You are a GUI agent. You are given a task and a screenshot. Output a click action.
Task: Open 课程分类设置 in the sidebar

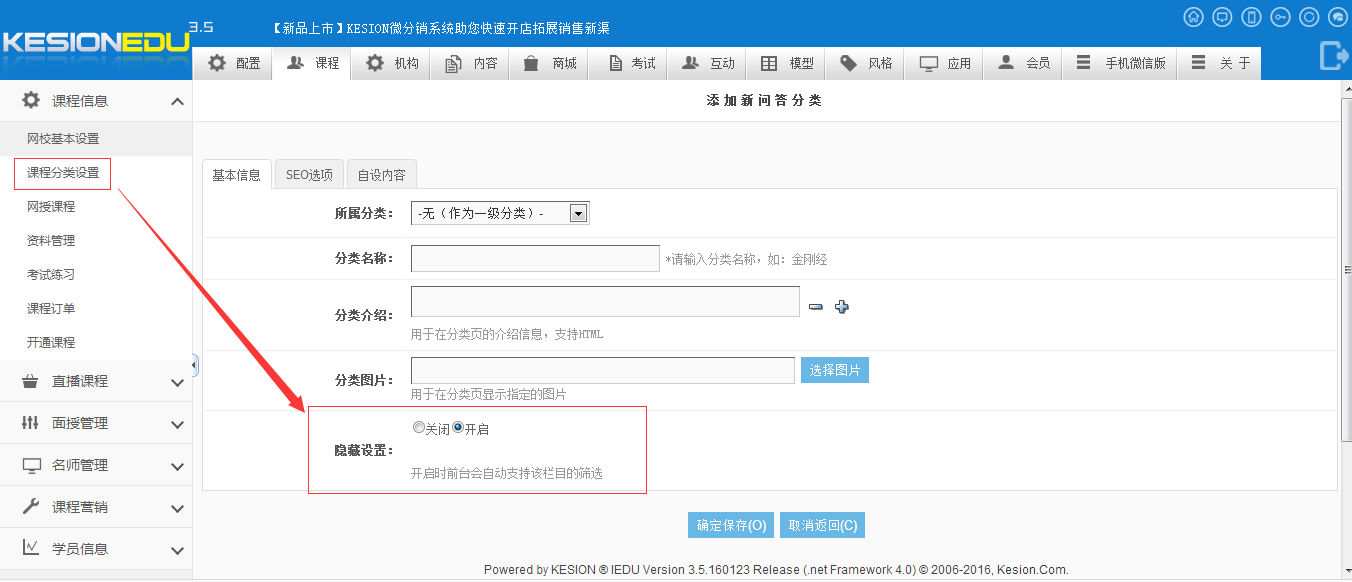[x=63, y=172]
